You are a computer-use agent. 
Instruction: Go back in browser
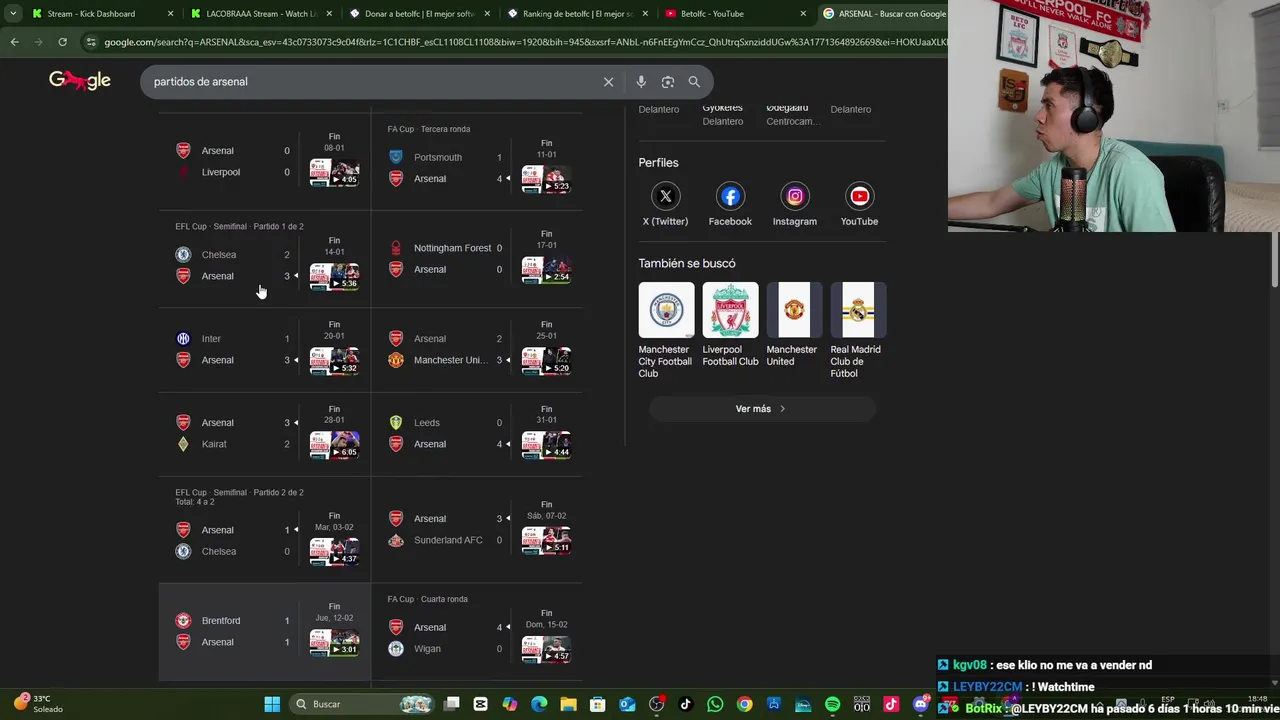point(14,42)
